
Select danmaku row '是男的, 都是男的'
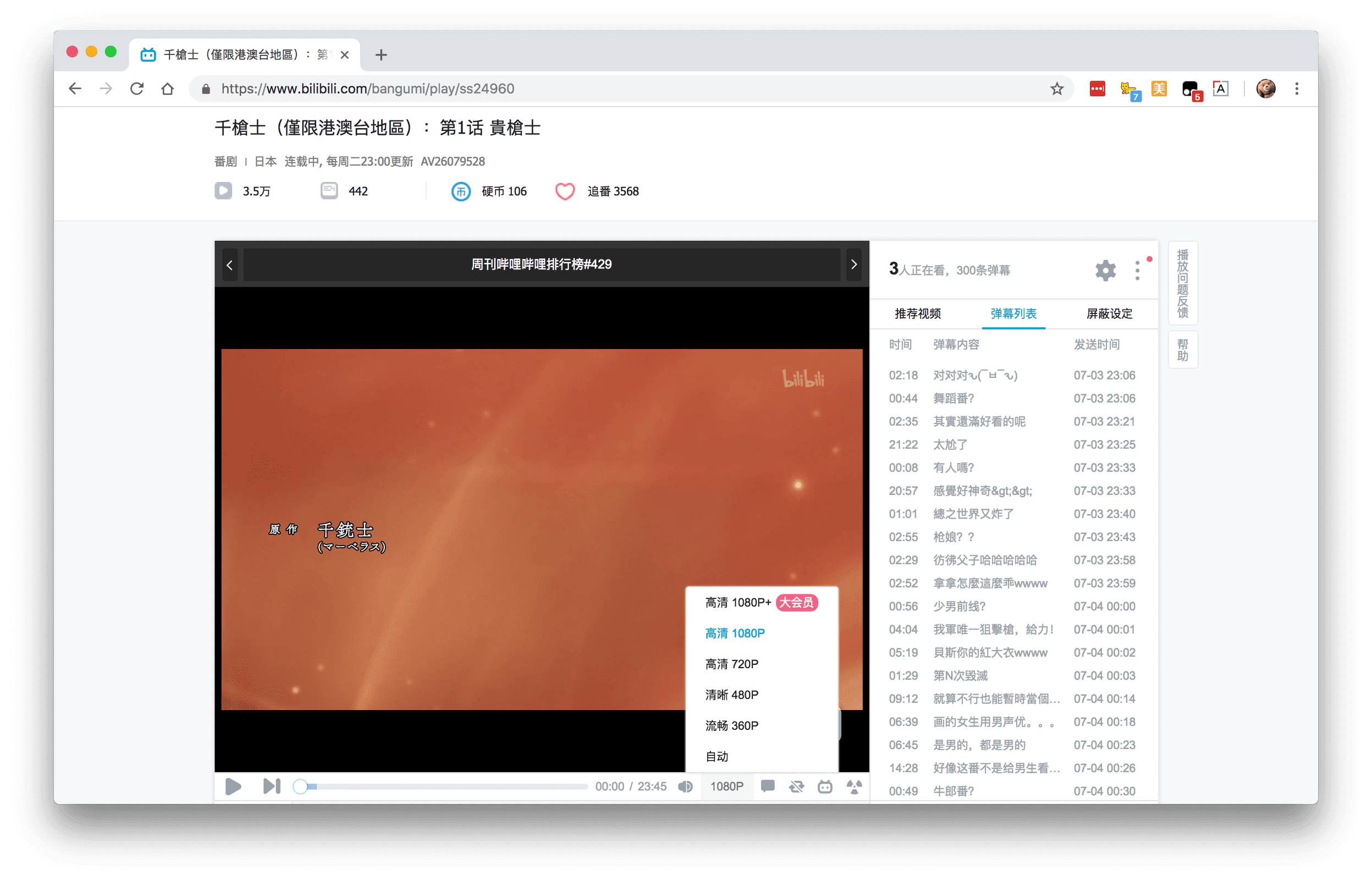click(x=1013, y=745)
